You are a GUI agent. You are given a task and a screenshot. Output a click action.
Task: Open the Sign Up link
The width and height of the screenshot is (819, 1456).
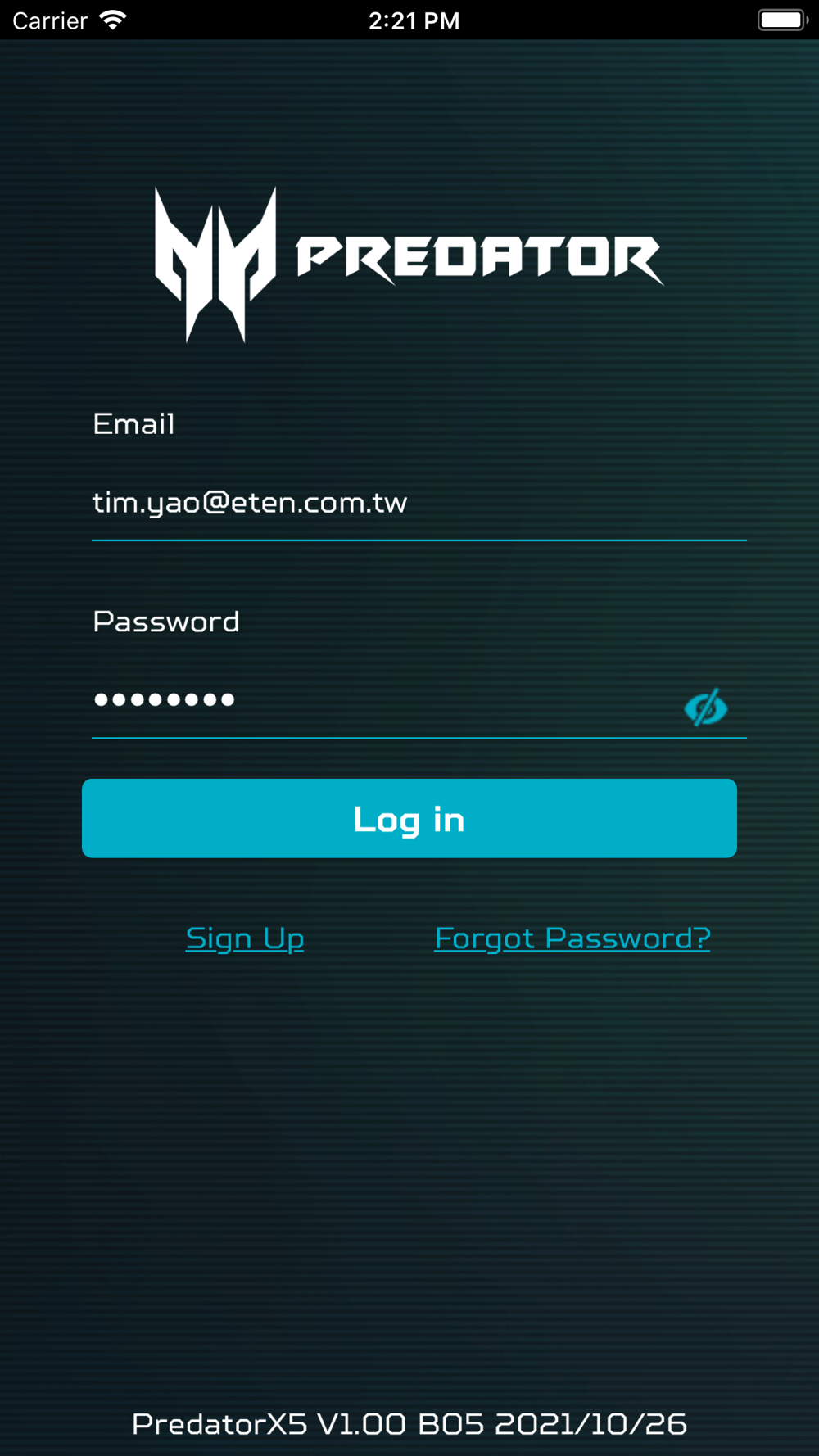pyautogui.click(x=245, y=938)
